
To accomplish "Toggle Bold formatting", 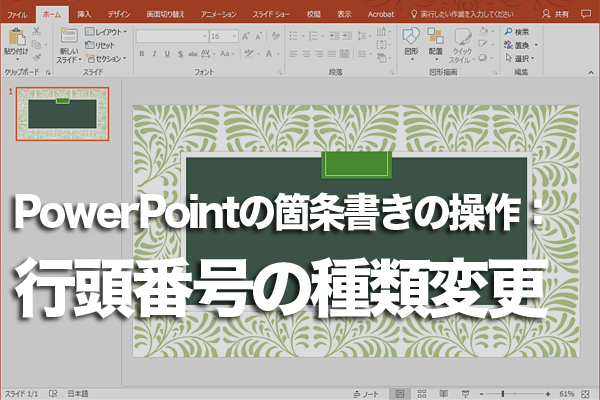I will [x=142, y=54].
